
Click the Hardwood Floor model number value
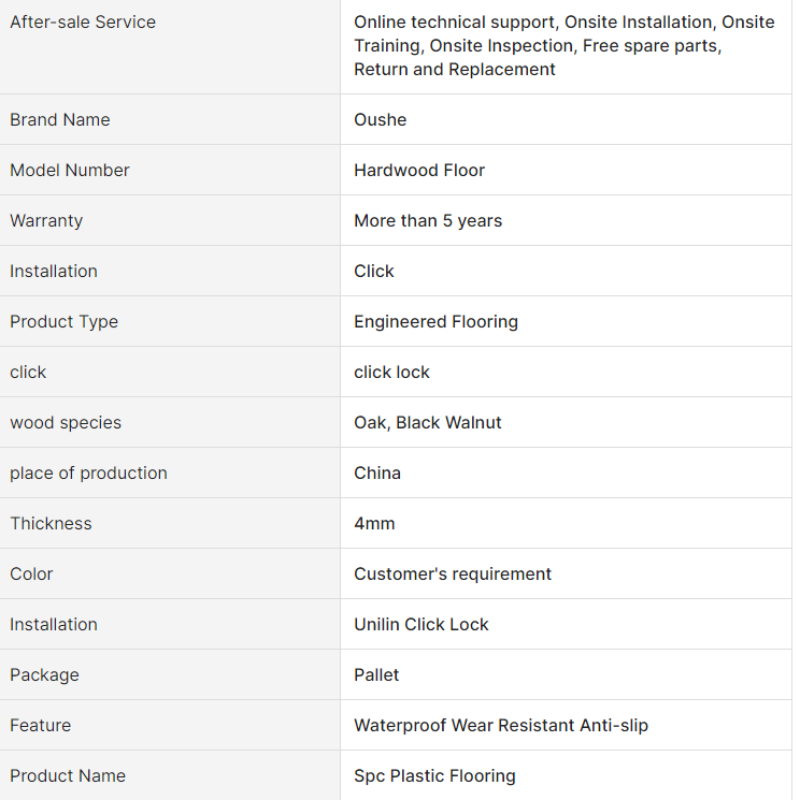coord(419,170)
